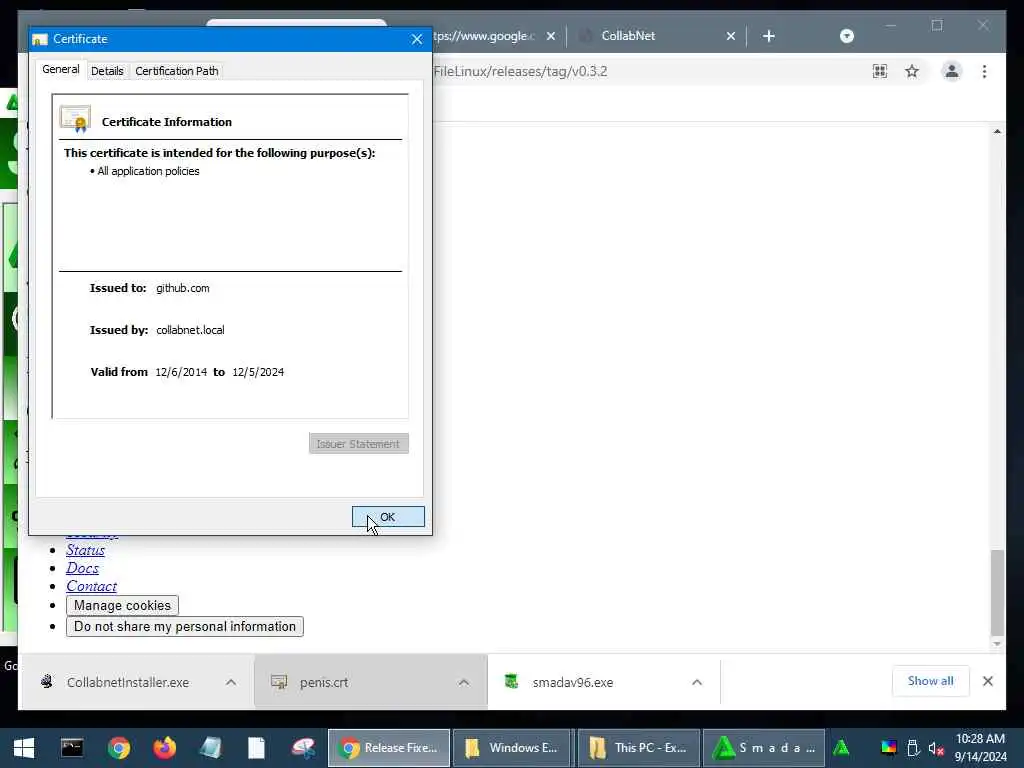This screenshot has width=1024, height=768.
Task: Expand options for penis.crt download
Action: (464, 682)
